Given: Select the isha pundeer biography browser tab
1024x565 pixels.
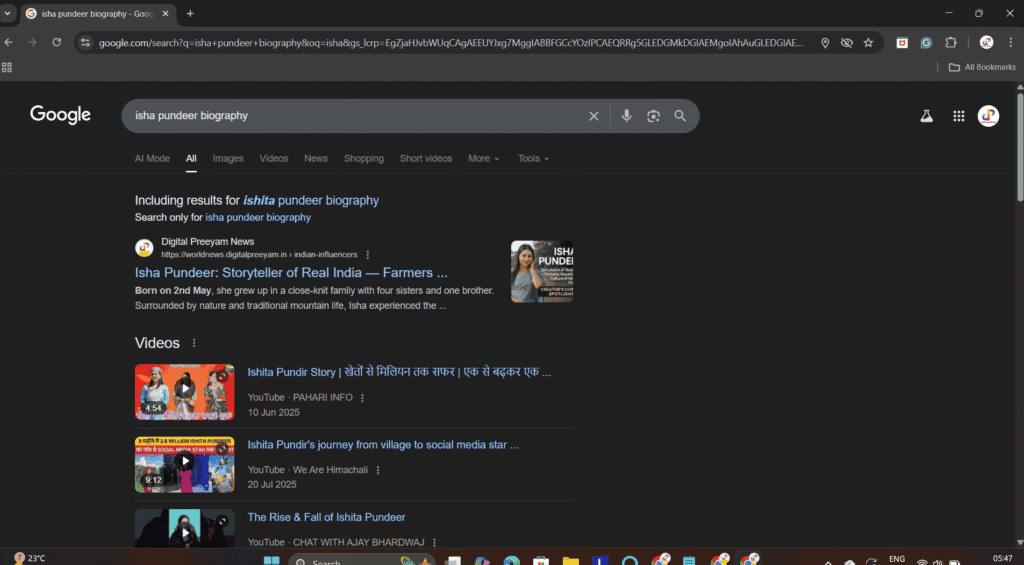Looking at the screenshot, I should (x=97, y=14).
